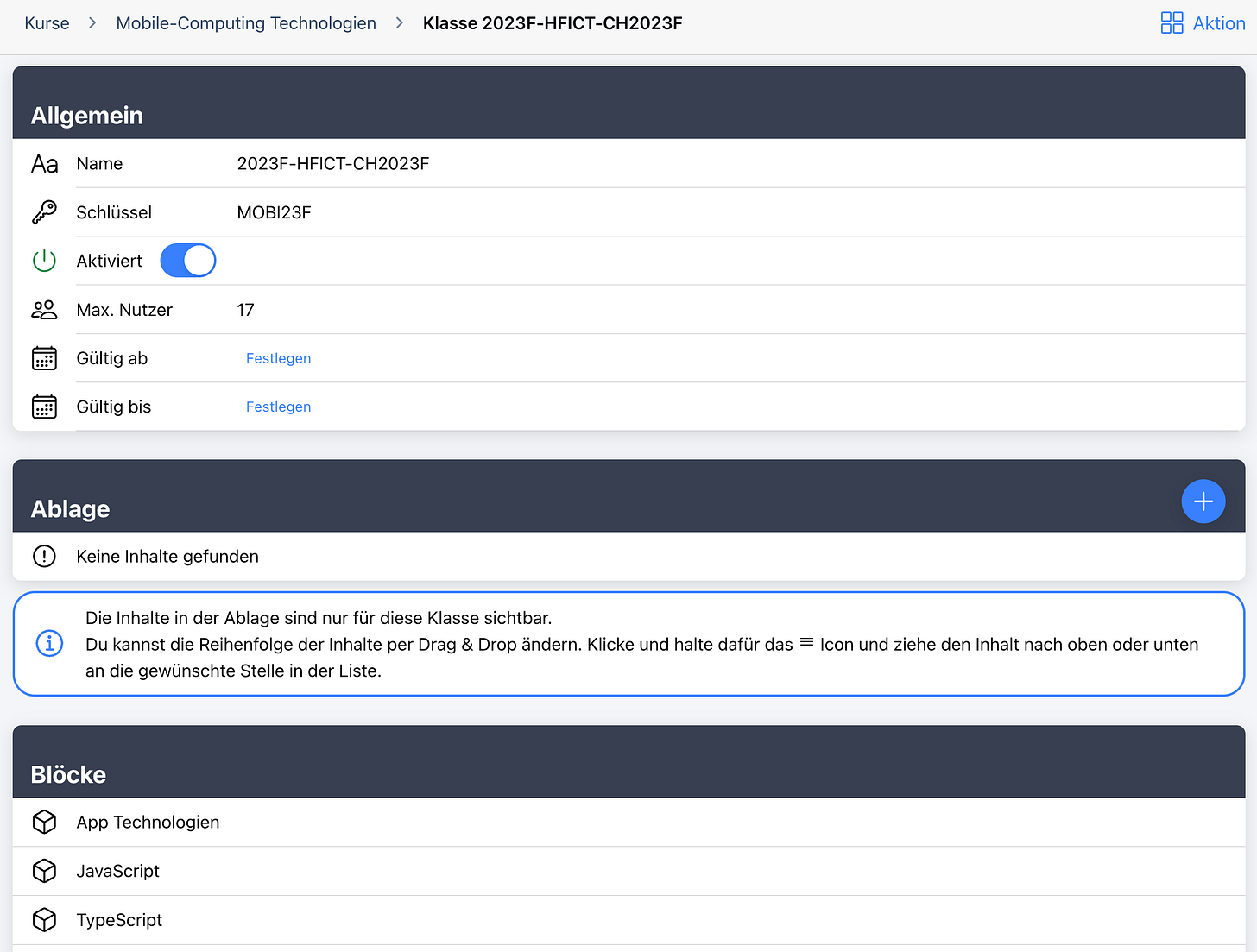Click the users icon beside Max. Nutzer
The height and width of the screenshot is (952, 1257).
point(44,310)
